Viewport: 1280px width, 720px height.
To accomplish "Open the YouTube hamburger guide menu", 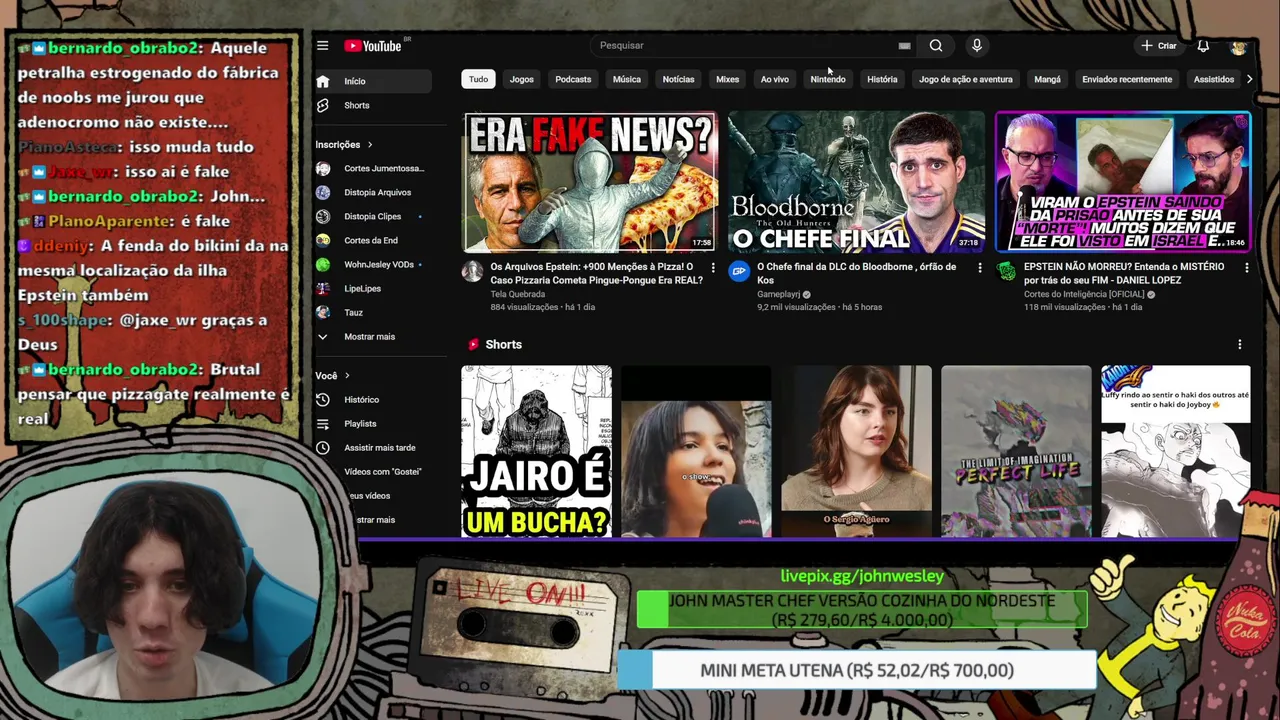I will click(x=322, y=45).
